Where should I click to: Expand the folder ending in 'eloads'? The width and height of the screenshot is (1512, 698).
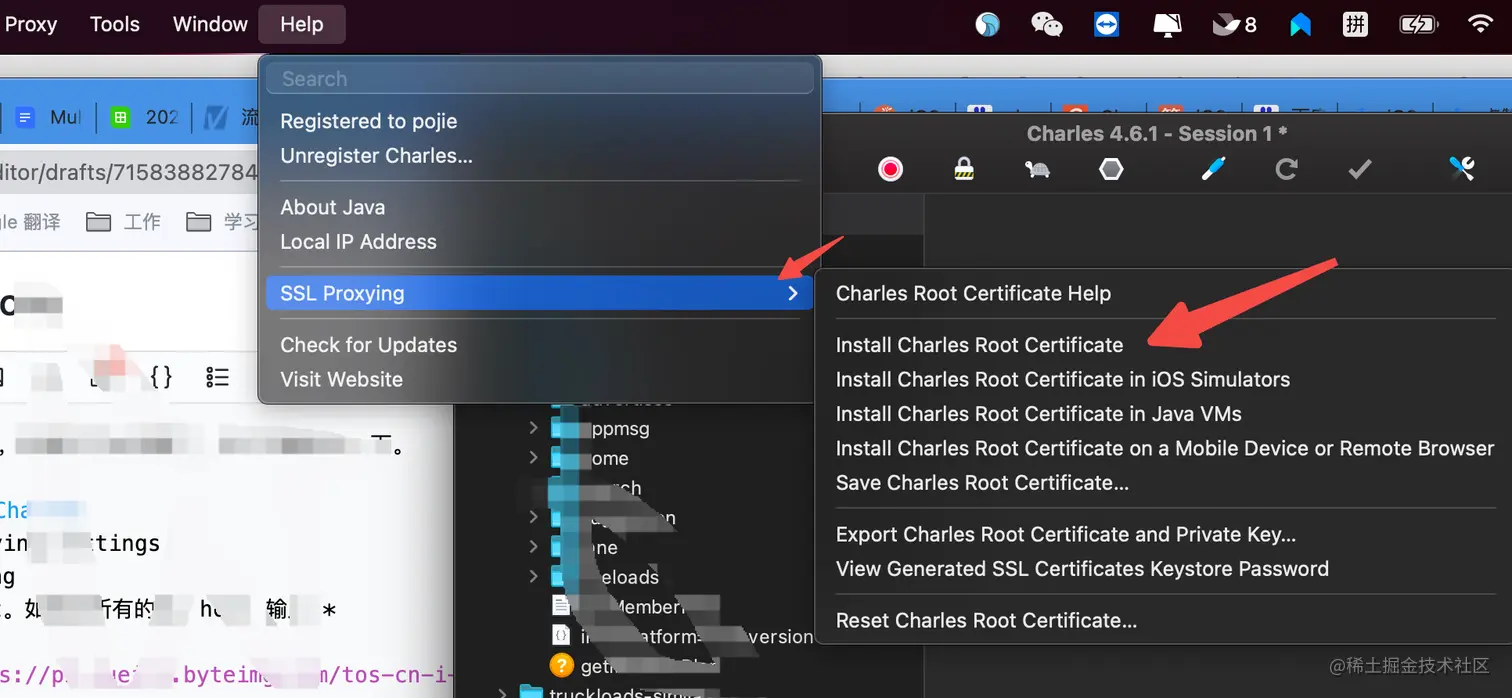point(533,577)
